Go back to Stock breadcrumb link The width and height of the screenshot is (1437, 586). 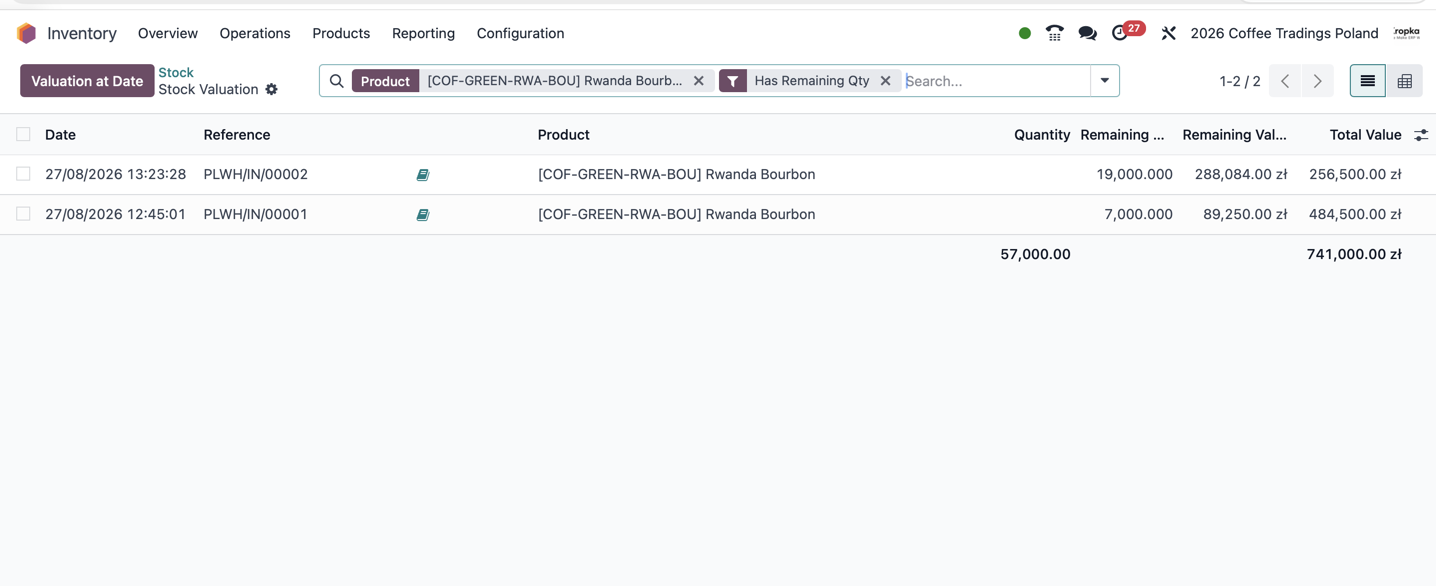pos(176,72)
